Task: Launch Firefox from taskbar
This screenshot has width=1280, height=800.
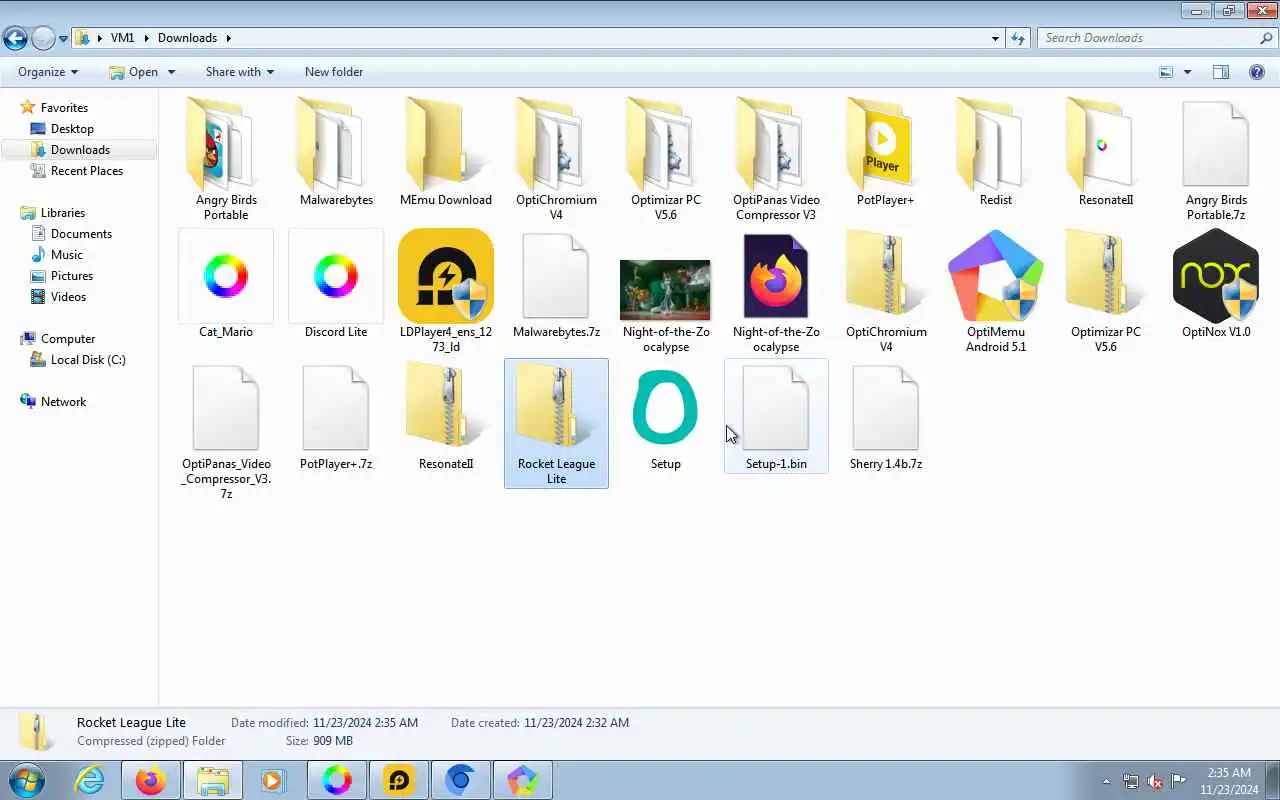Action: click(151, 780)
